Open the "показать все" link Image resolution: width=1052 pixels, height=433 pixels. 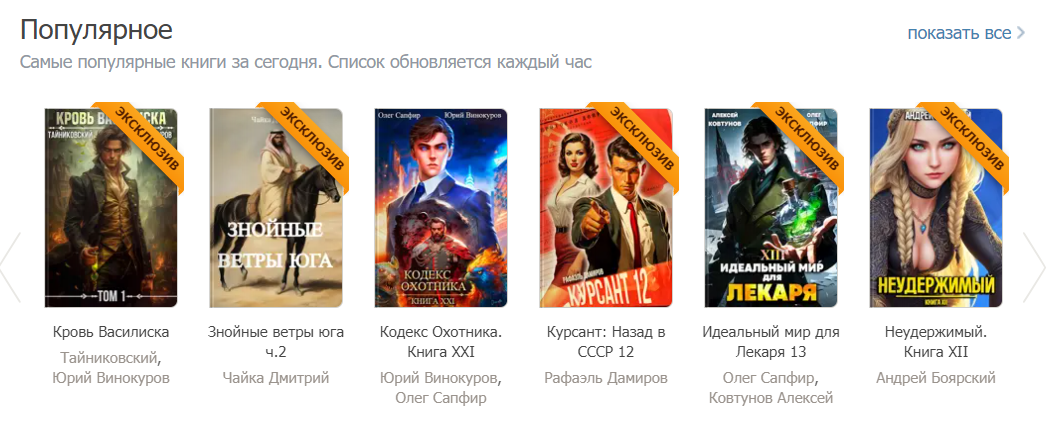959,33
